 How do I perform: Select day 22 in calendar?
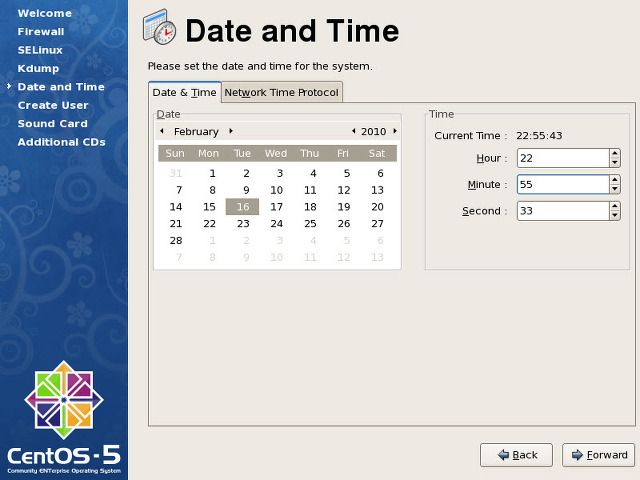click(209, 223)
